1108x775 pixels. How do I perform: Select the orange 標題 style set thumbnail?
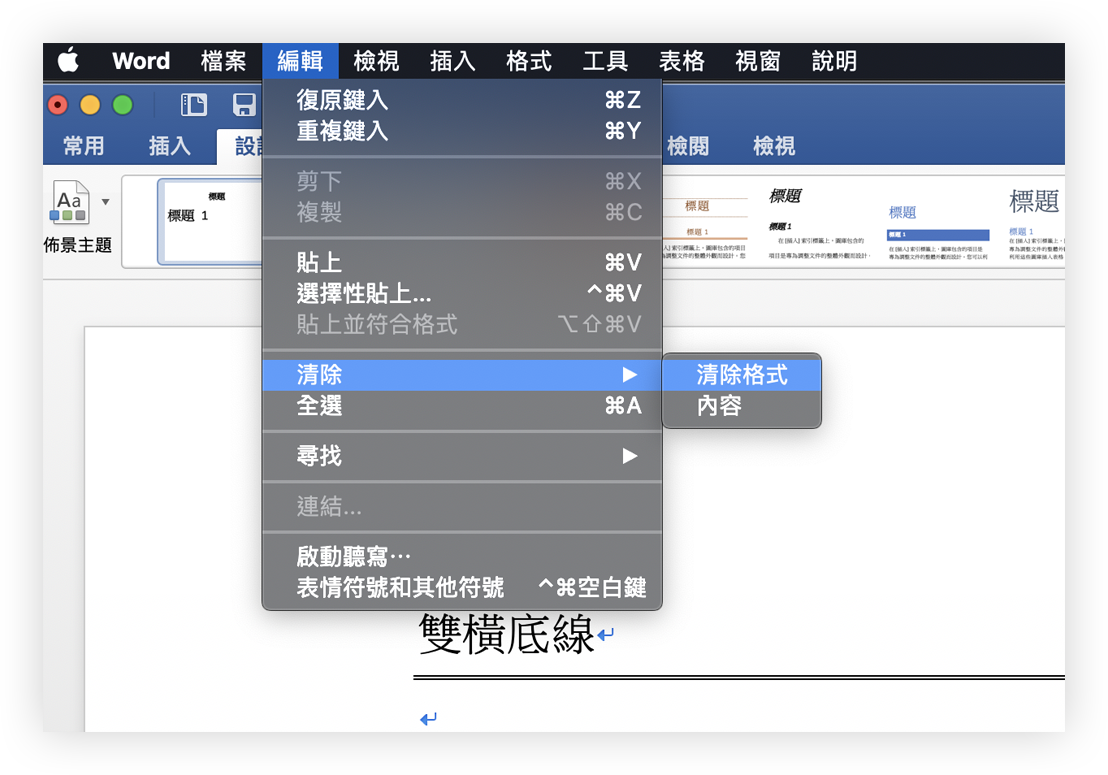pos(705,227)
